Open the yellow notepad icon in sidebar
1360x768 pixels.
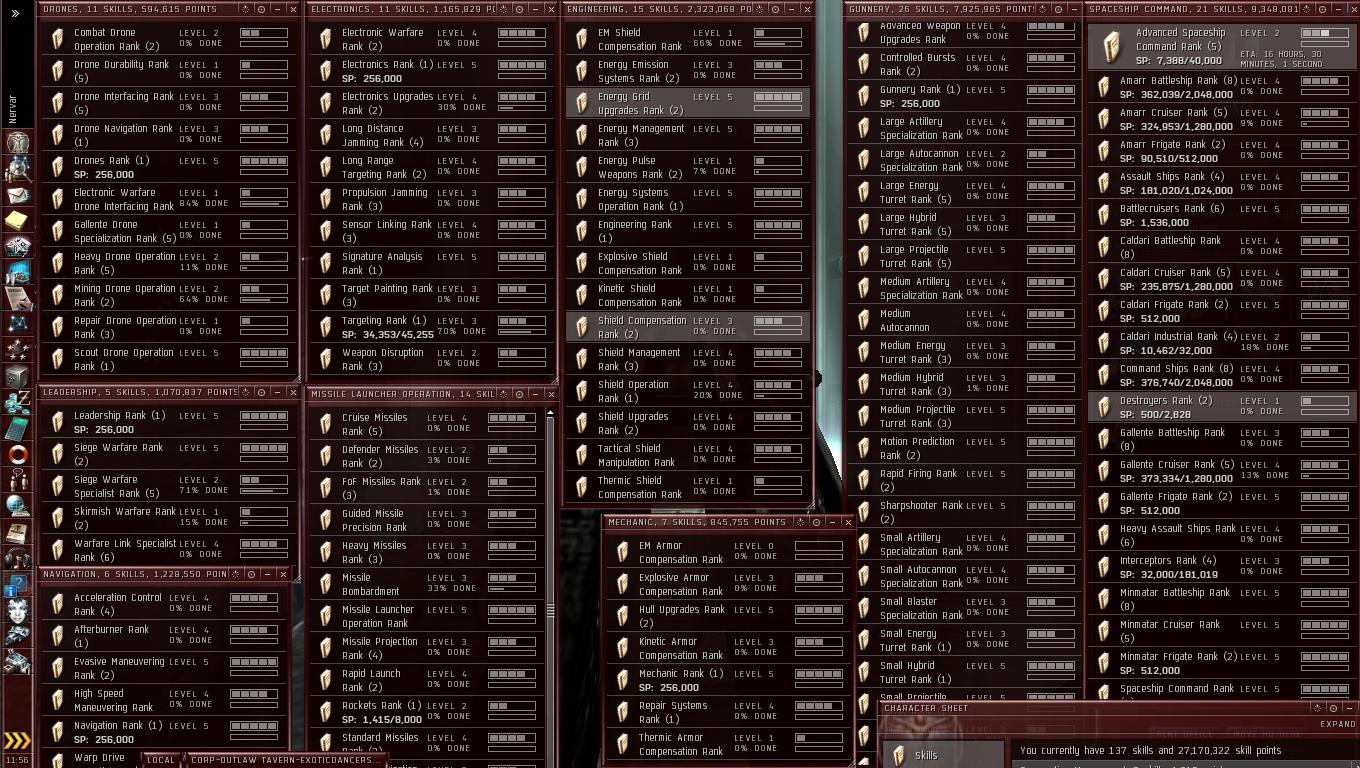[x=17, y=220]
